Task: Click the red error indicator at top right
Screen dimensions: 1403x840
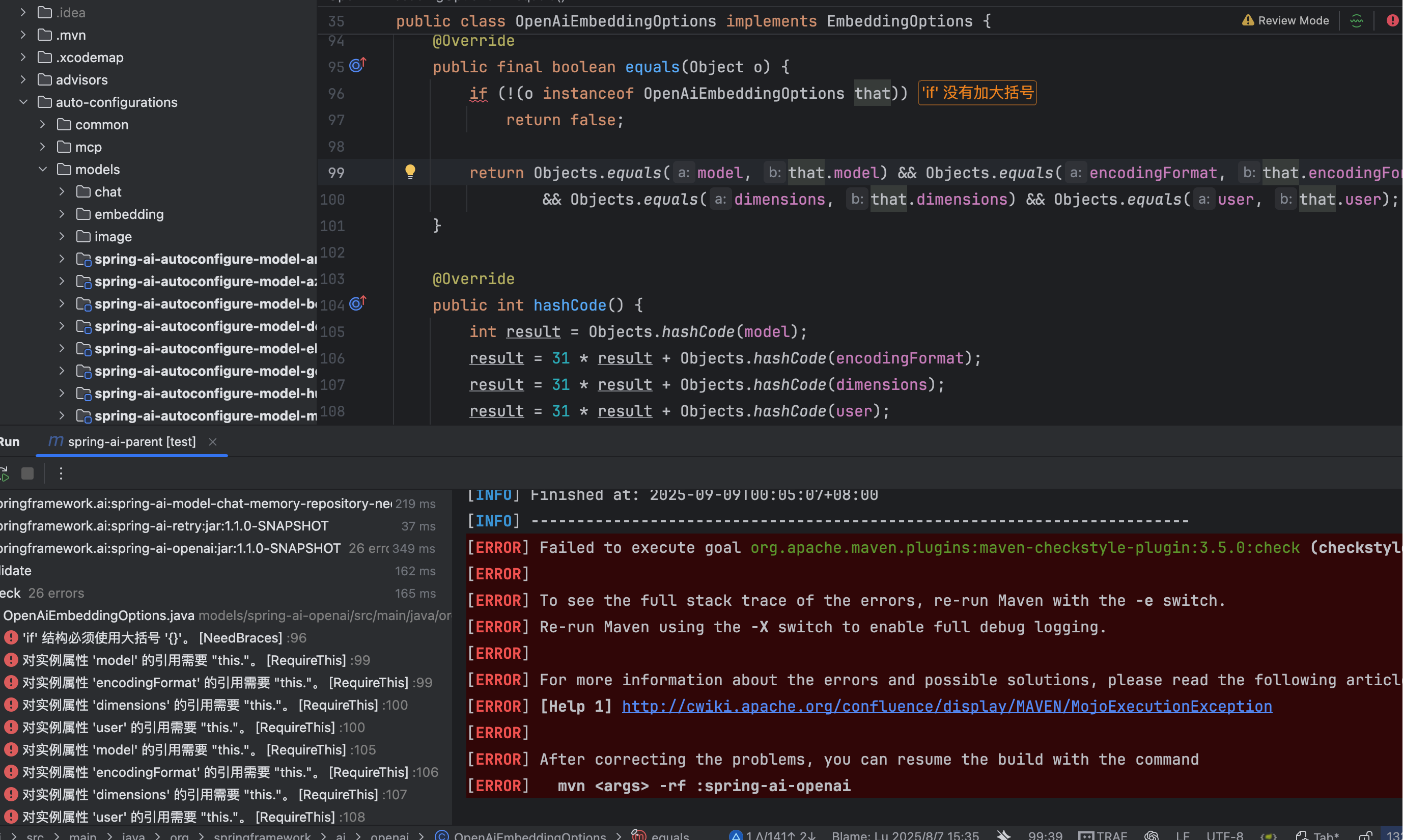Action: 1392,20
